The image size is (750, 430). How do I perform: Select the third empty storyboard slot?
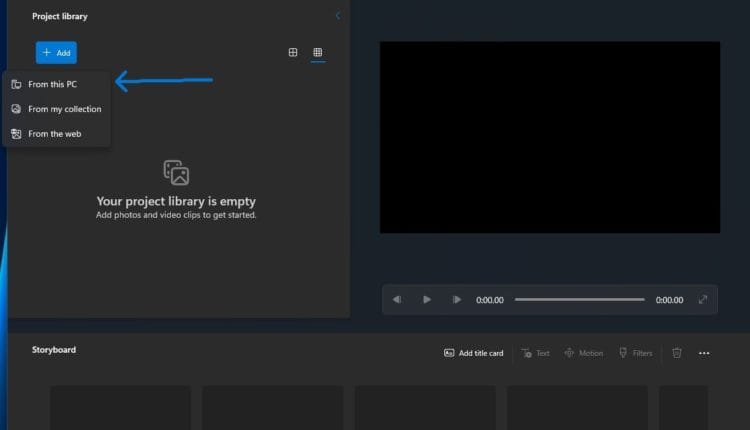point(425,408)
